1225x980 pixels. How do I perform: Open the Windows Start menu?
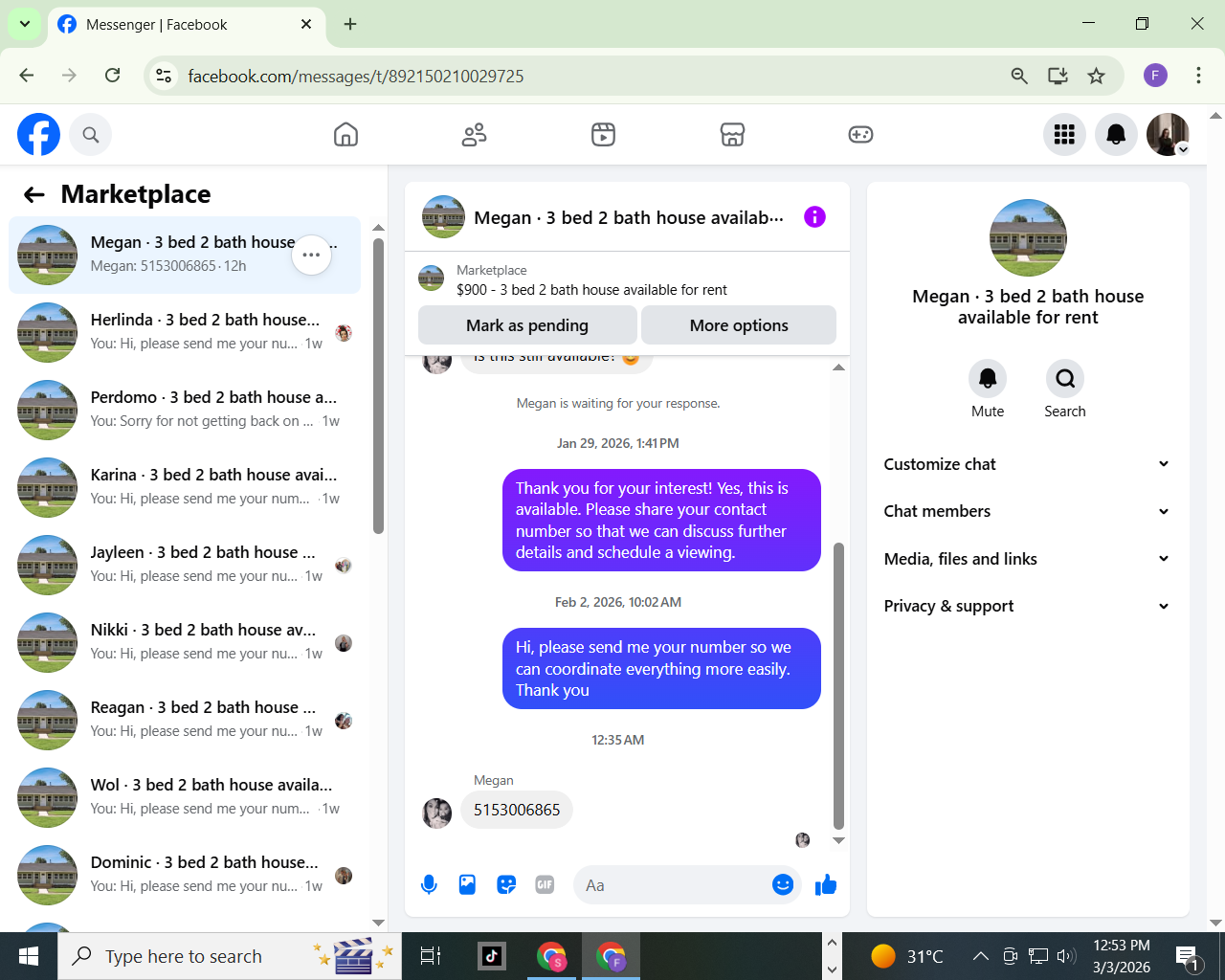(x=29, y=956)
